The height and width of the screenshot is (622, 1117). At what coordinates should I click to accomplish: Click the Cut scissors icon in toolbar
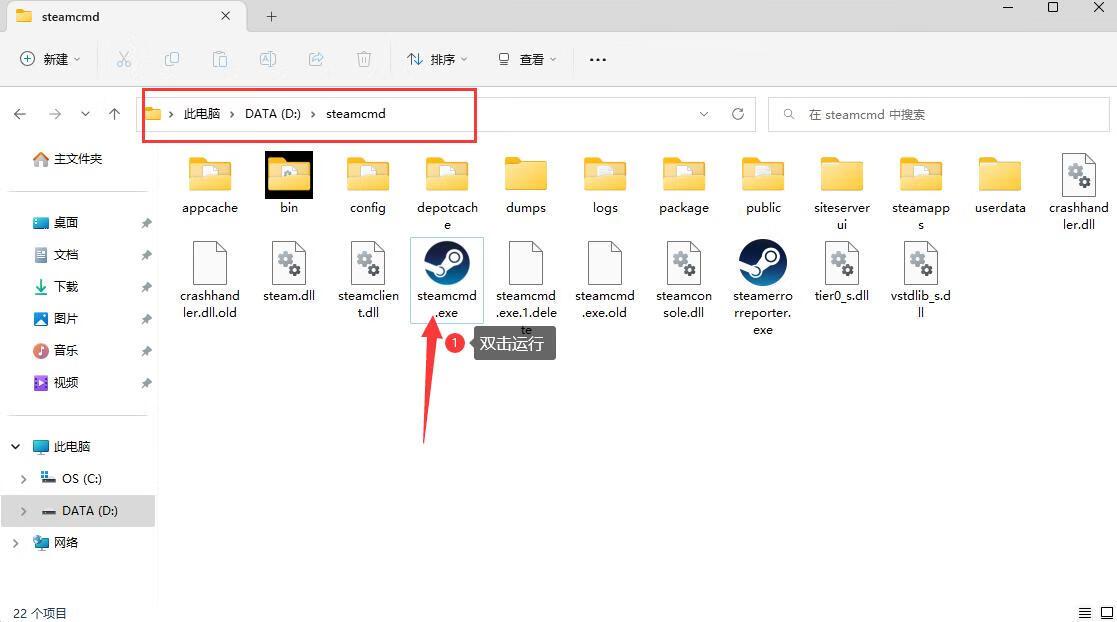[x=124, y=60]
